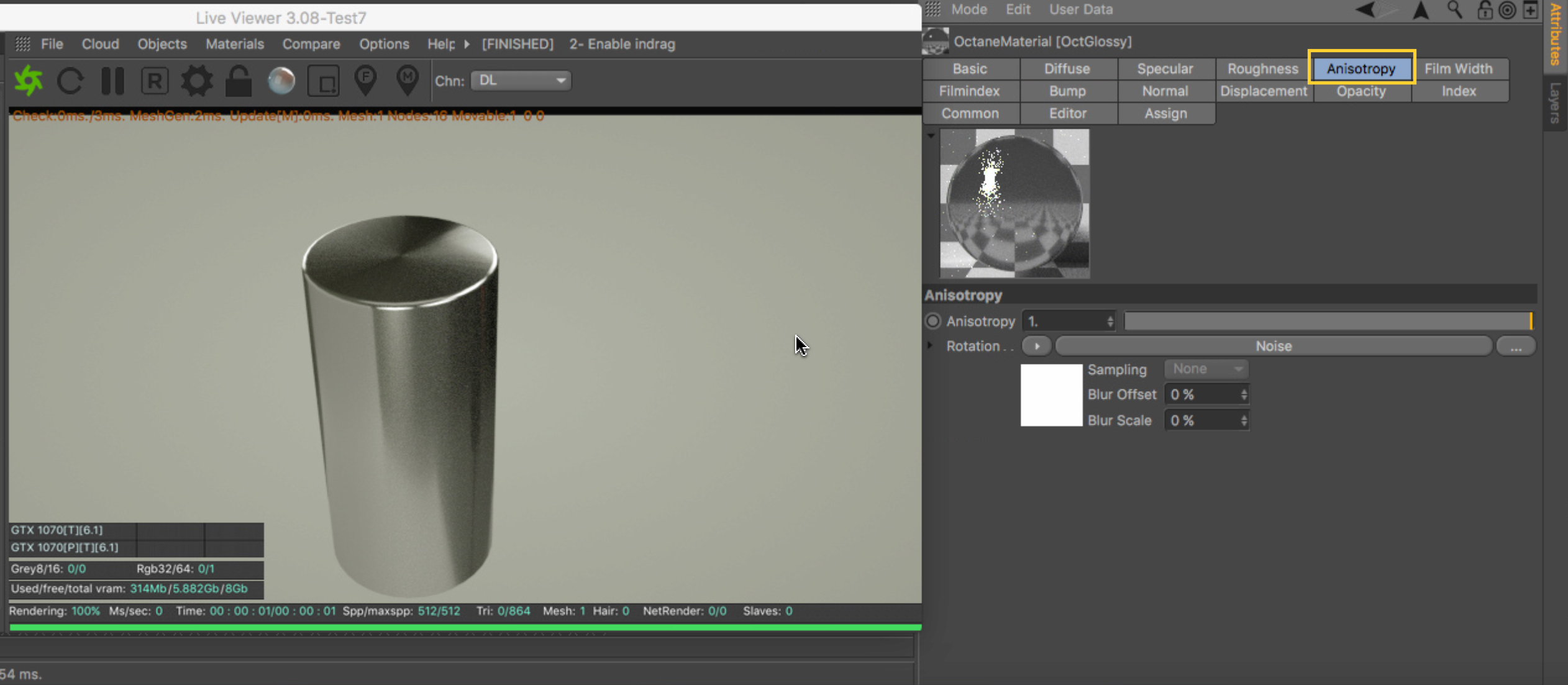This screenshot has height=685, width=1568.
Task: Toggle clay mode sphere icon
Action: coord(281,81)
